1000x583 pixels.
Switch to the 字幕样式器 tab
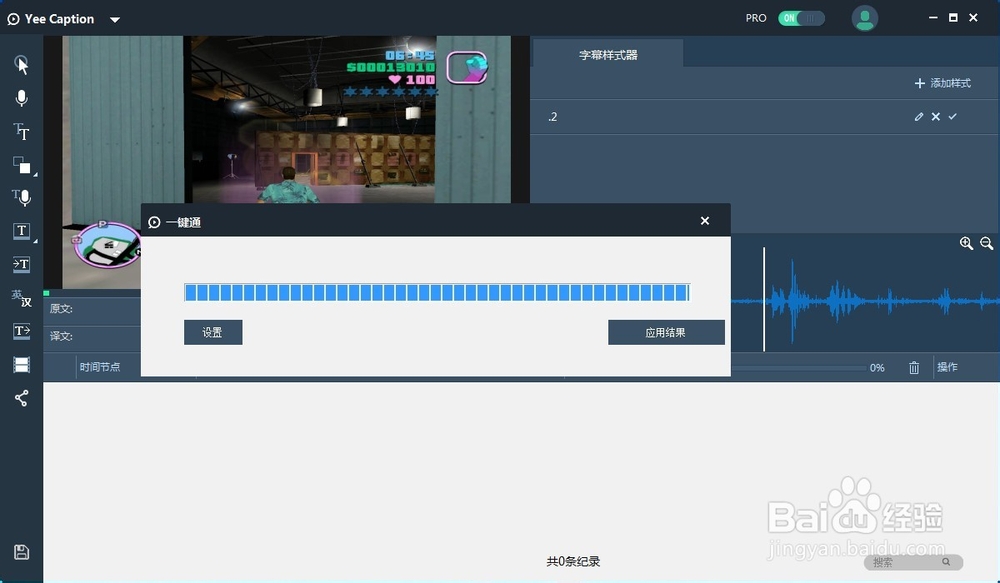[x=608, y=55]
